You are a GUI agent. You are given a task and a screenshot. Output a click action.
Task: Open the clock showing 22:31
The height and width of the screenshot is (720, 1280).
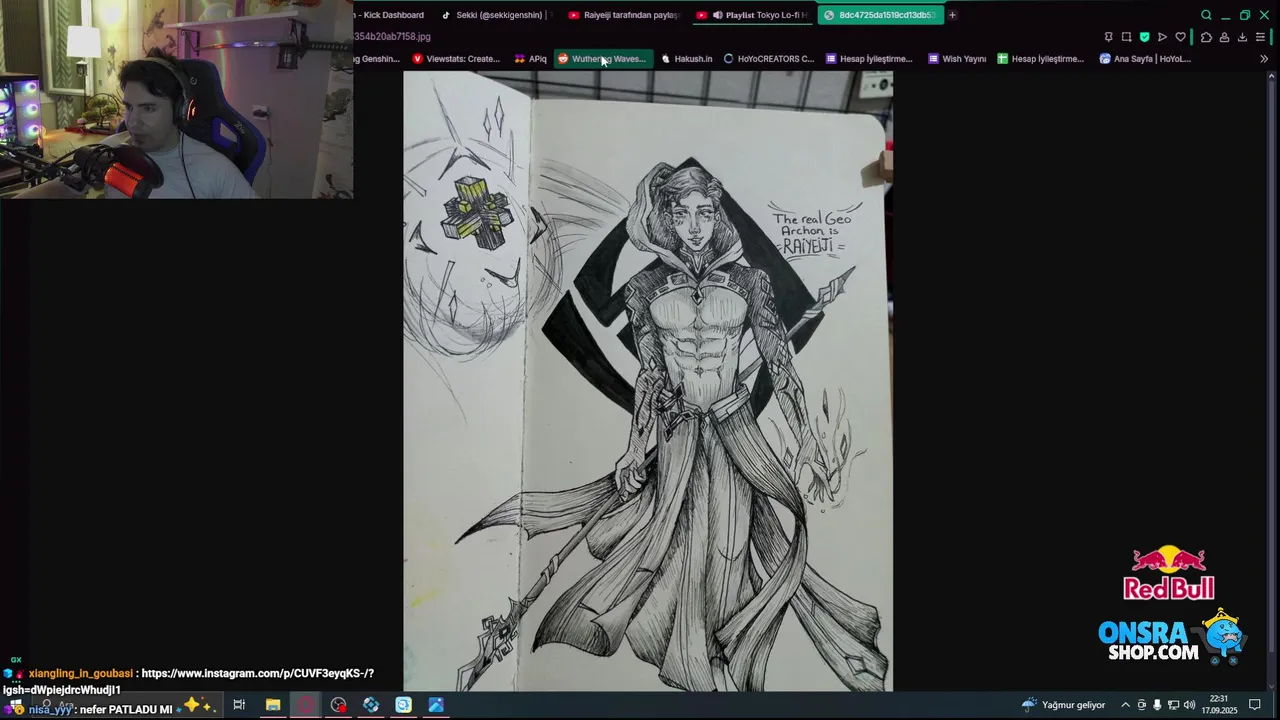(x=1218, y=704)
